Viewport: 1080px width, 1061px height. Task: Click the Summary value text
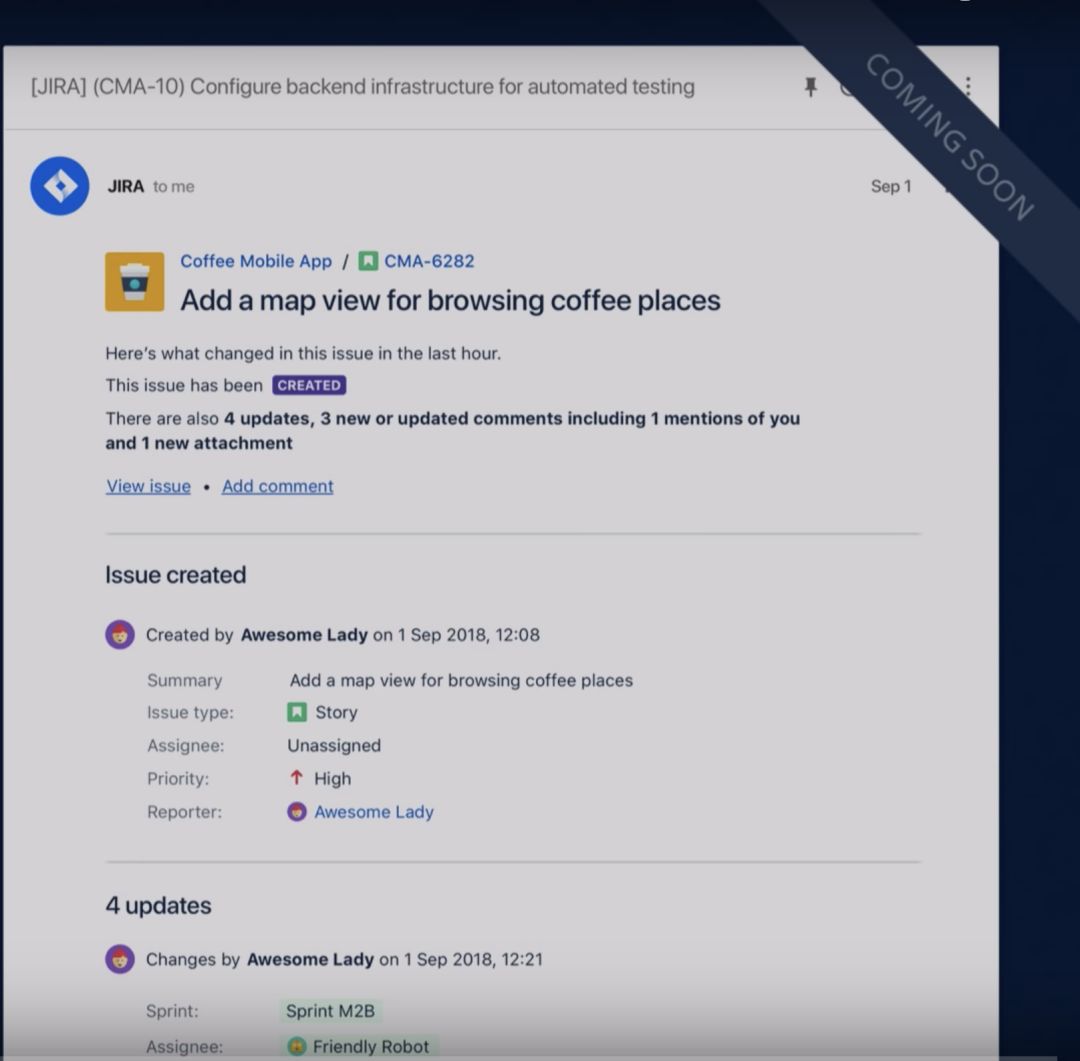[461, 680]
